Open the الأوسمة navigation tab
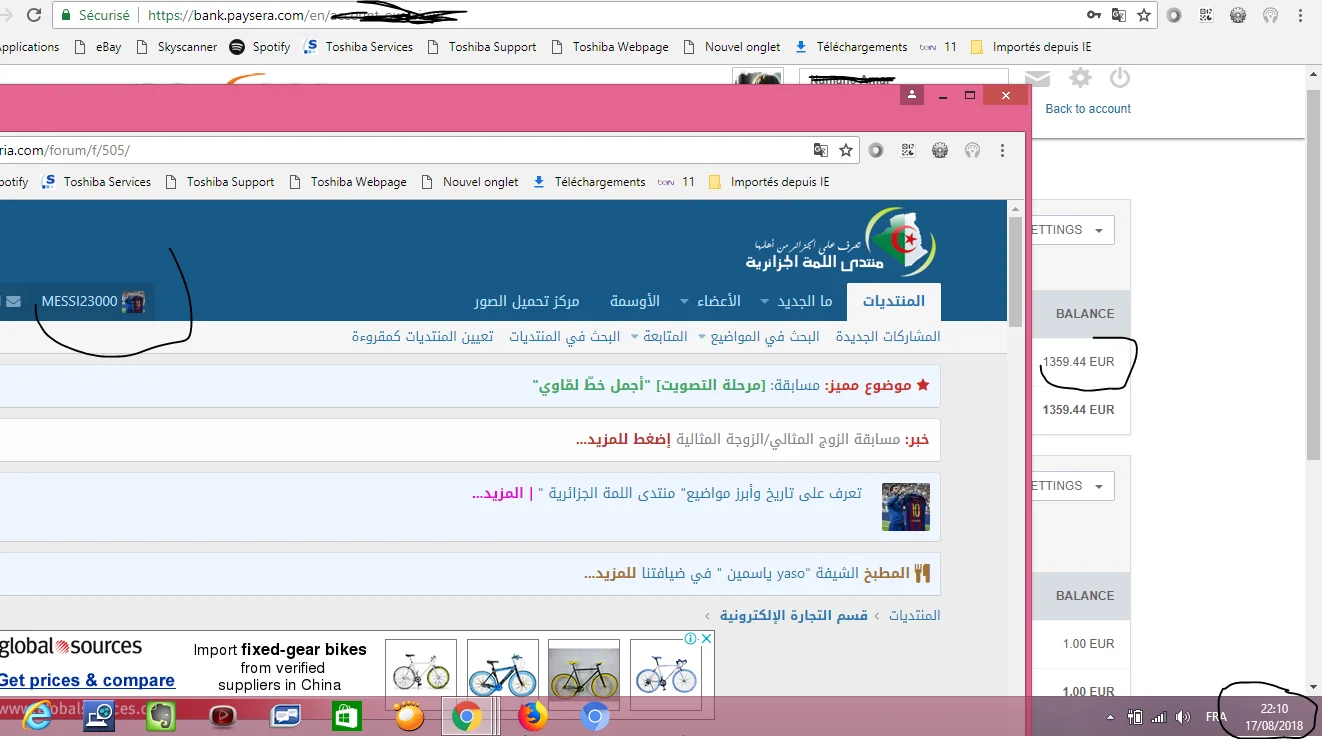The image size is (1322, 739). click(635, 301)
